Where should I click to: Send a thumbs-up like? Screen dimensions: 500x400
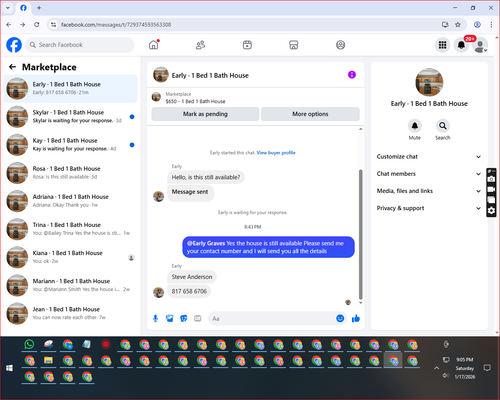[x=356, y=318]
